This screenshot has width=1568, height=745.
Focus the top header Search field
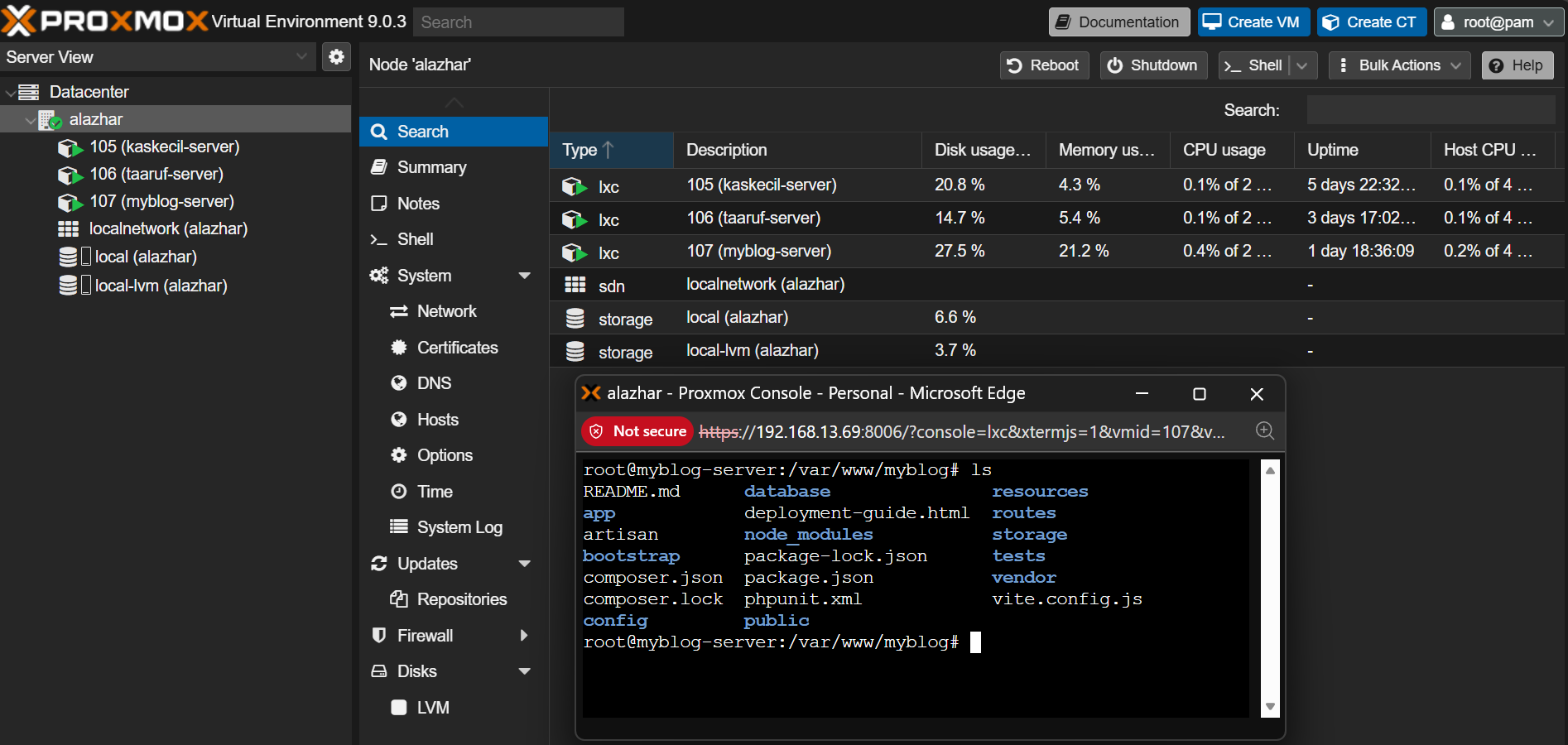[519, 22]
